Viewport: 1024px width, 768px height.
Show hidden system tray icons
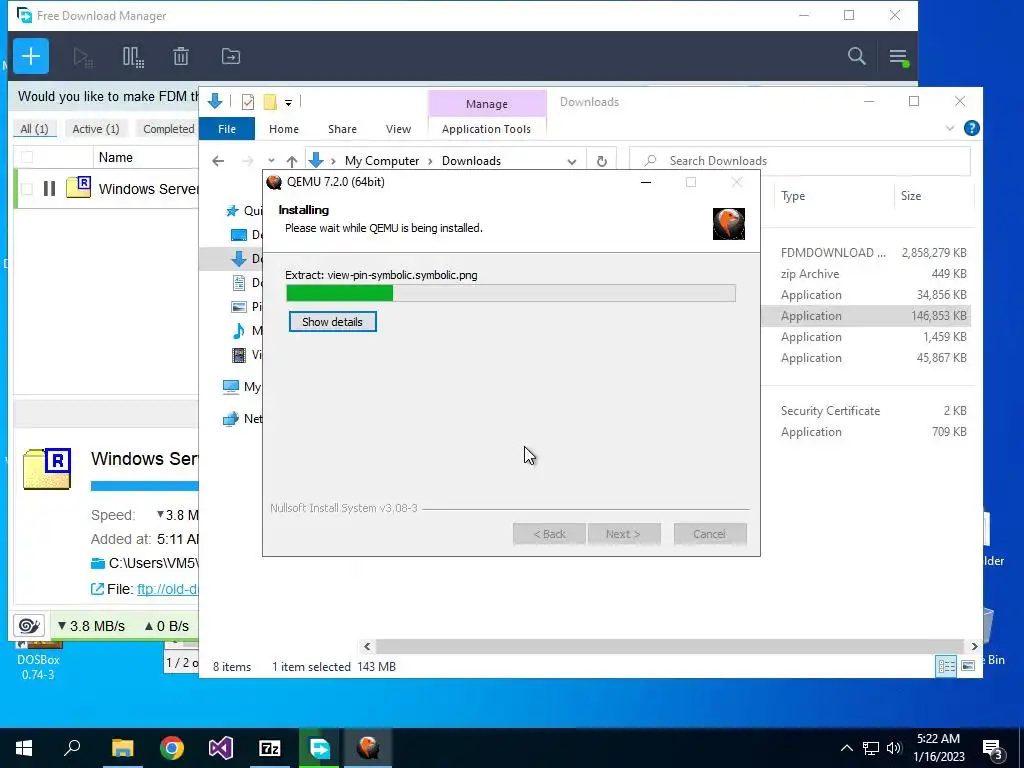[846, 748]
